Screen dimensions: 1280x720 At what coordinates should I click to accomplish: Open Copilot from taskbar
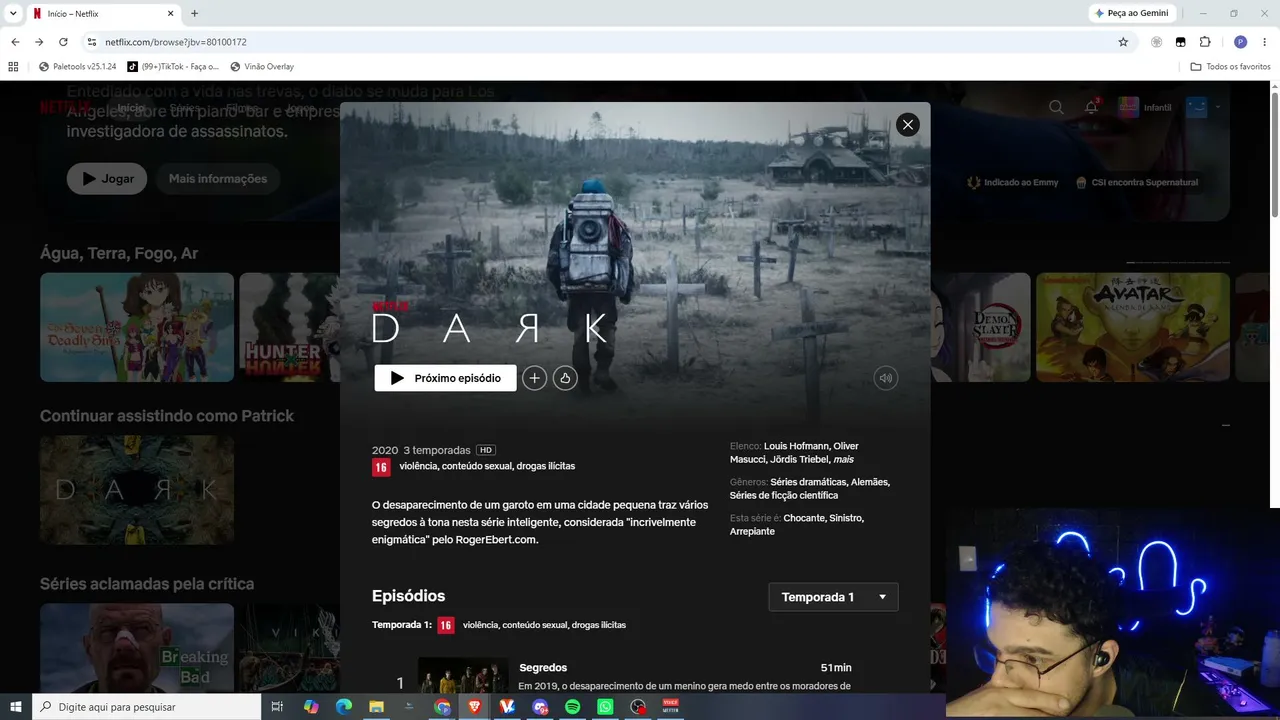pyautogui.click(x=311, y=707)
